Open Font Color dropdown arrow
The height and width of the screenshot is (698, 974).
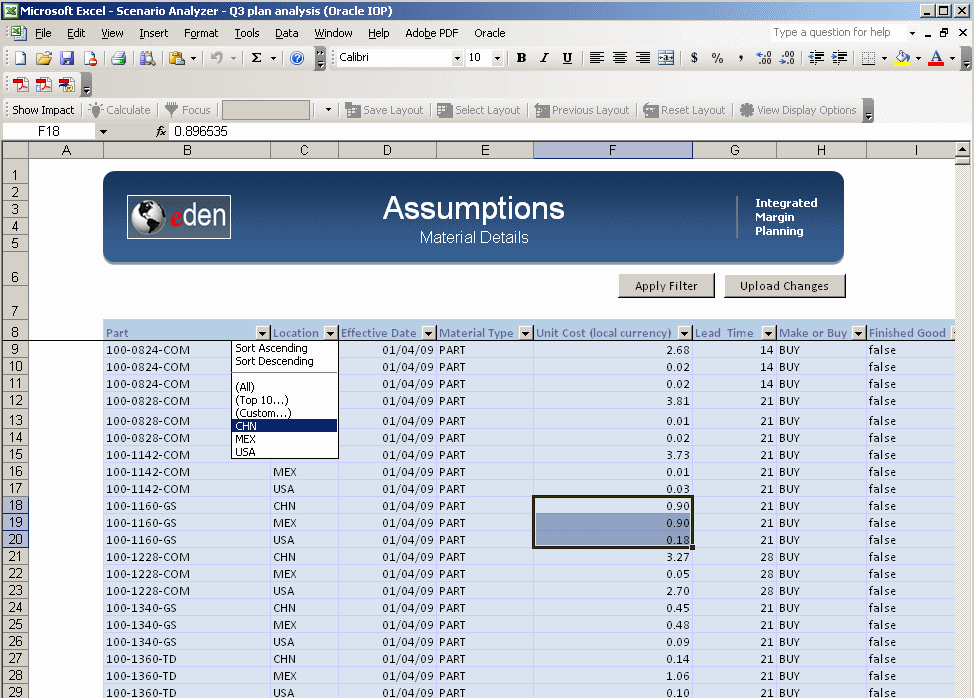point(952,58)
